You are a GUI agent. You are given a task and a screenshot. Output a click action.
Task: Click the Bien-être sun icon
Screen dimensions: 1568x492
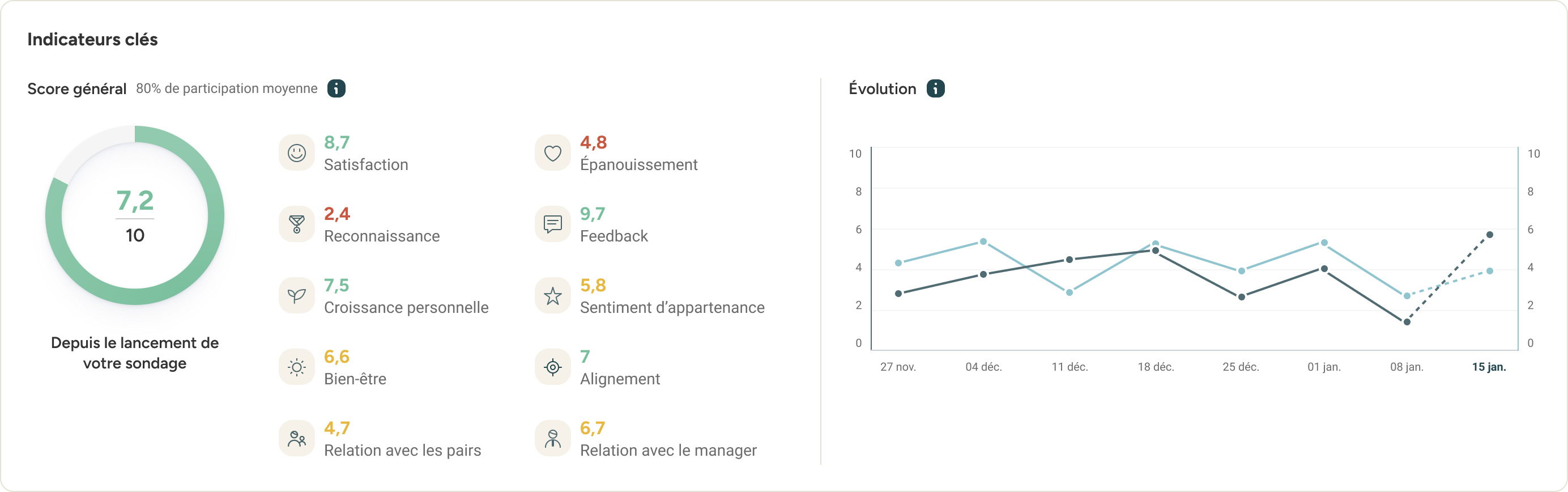296,367
